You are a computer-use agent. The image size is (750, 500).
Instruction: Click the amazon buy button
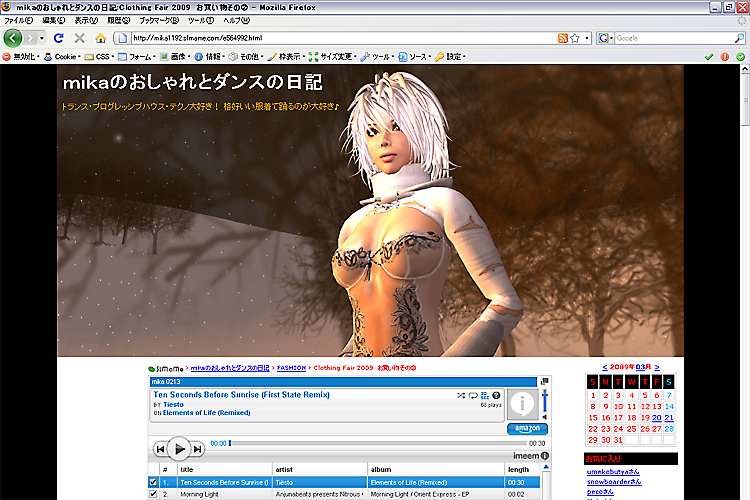(527, 429)
